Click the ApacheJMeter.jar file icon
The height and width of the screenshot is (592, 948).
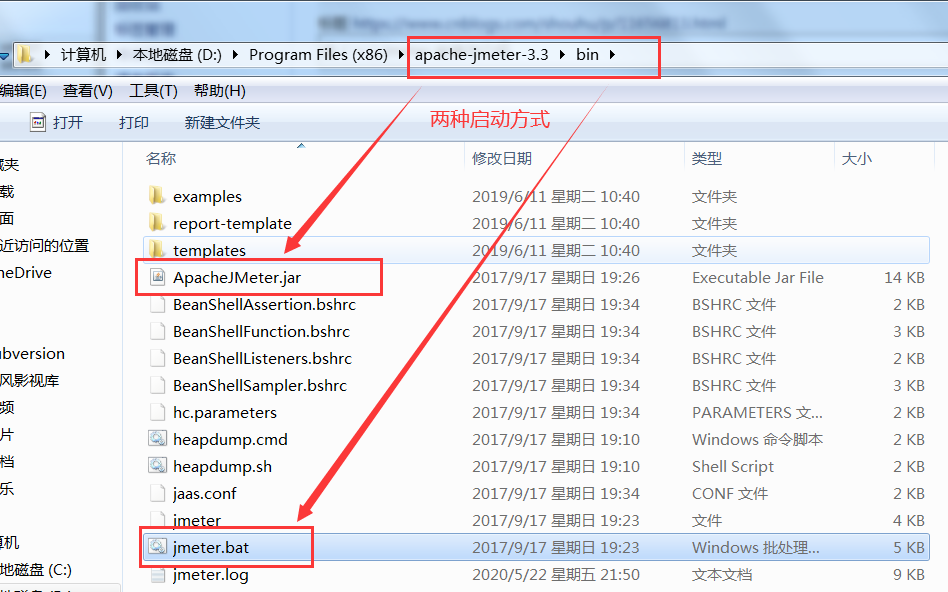point(157,277)
